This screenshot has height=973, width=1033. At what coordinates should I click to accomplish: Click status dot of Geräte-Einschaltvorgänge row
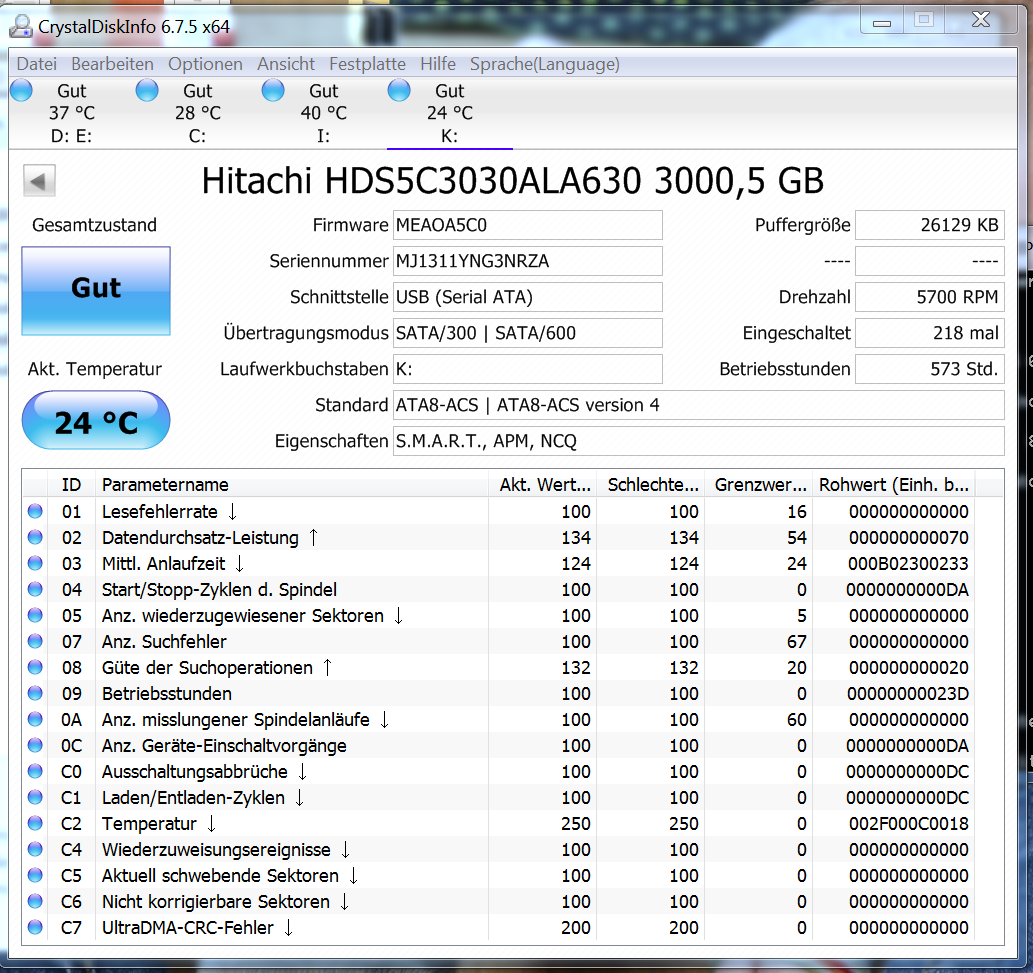click(35, 745)
